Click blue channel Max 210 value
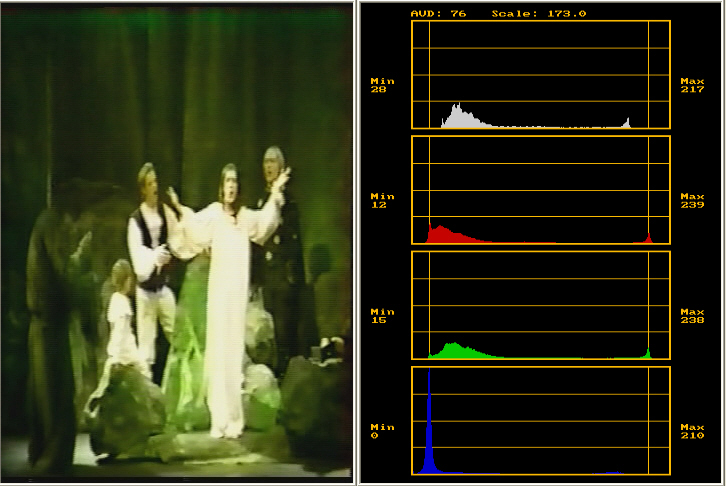 click(x=692, y=431)
